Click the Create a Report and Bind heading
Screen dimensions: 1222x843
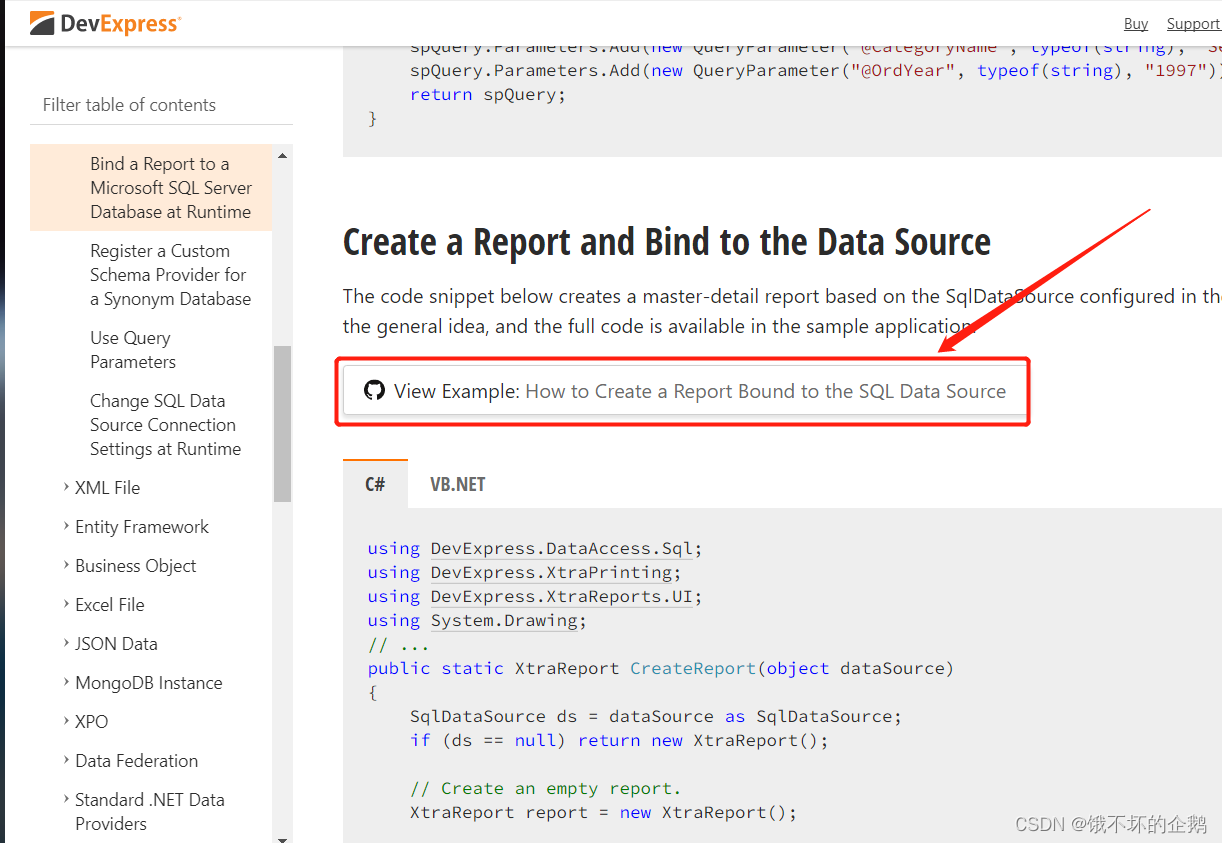[x=667, y=242]
